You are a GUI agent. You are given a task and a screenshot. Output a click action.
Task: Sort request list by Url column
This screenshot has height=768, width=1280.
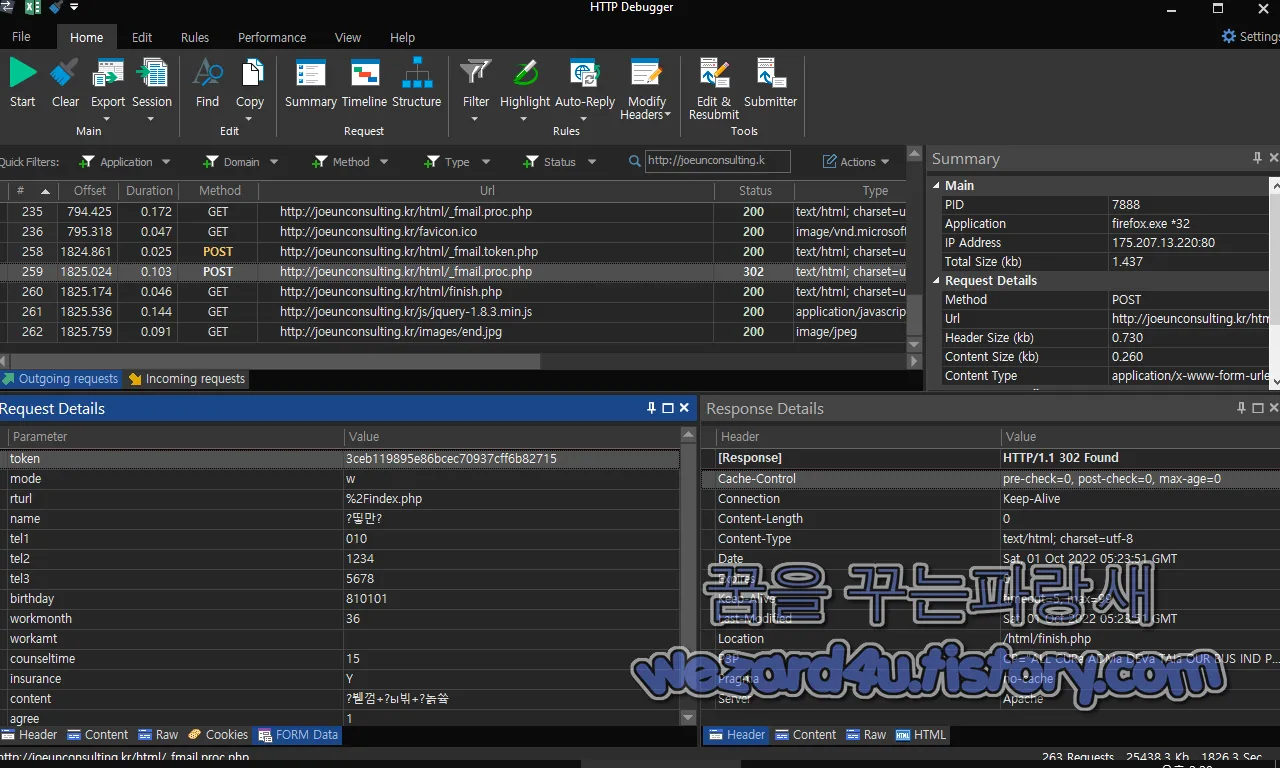487,190
